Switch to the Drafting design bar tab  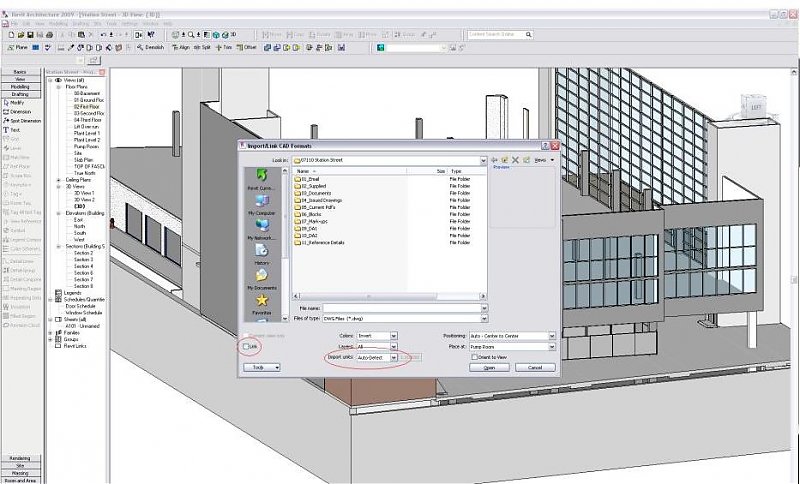(20, 94)
